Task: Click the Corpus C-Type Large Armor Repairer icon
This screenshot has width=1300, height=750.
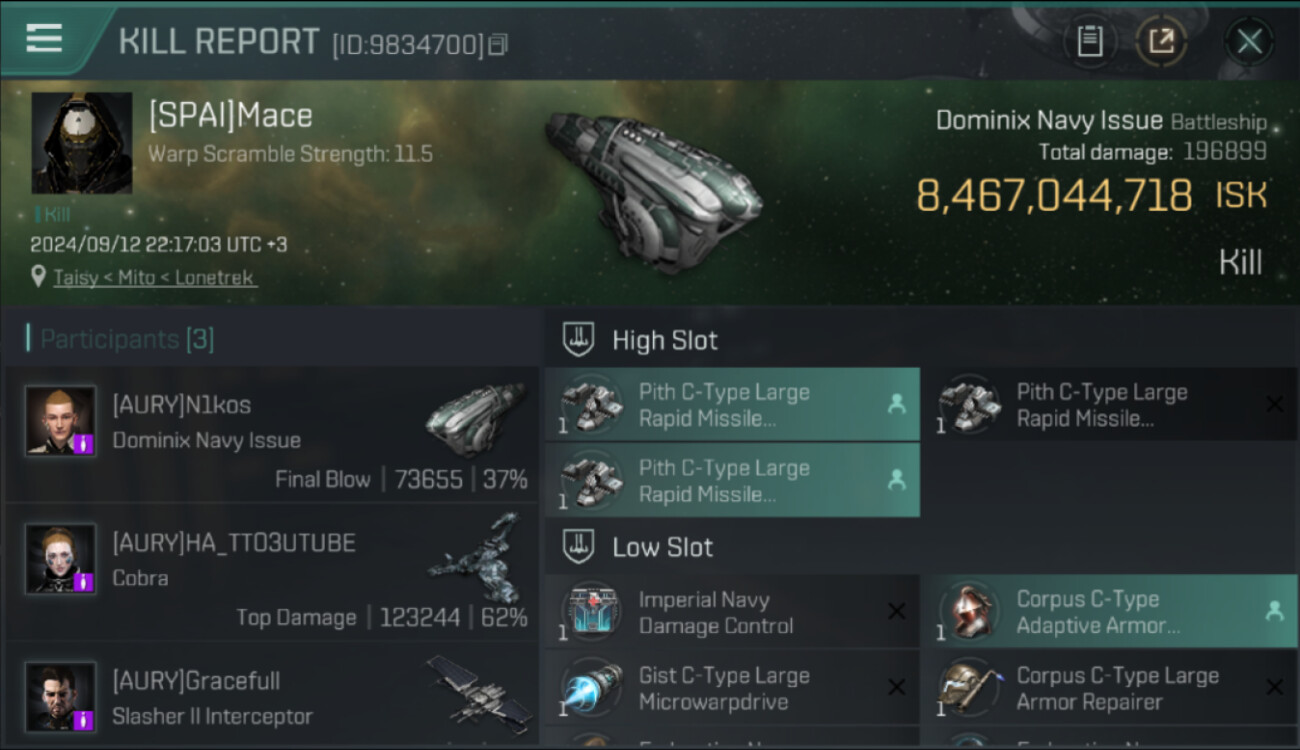Action: [x=969, y=688]
